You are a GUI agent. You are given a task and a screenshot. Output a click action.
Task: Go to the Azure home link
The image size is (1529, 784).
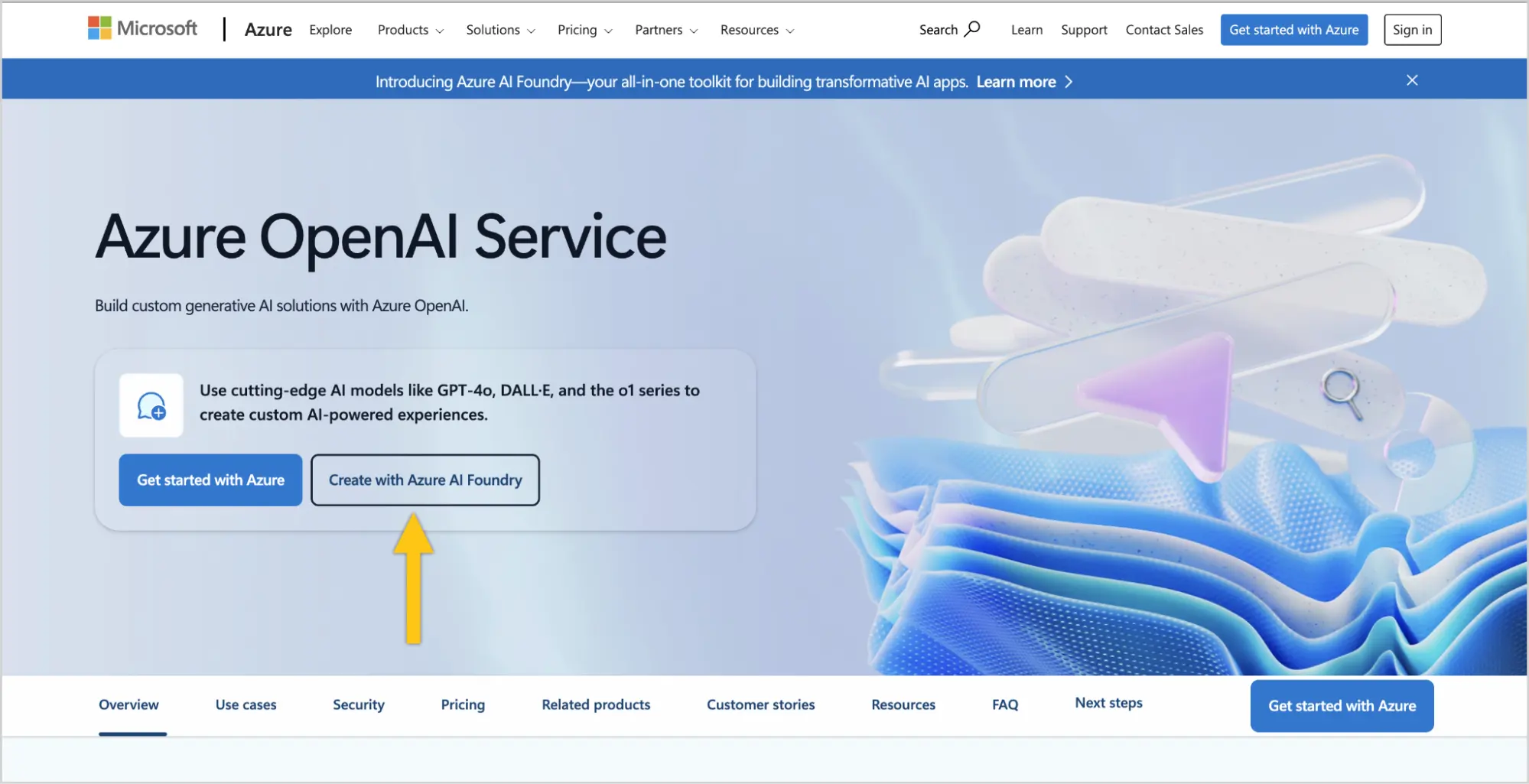[x=268, y=30]
